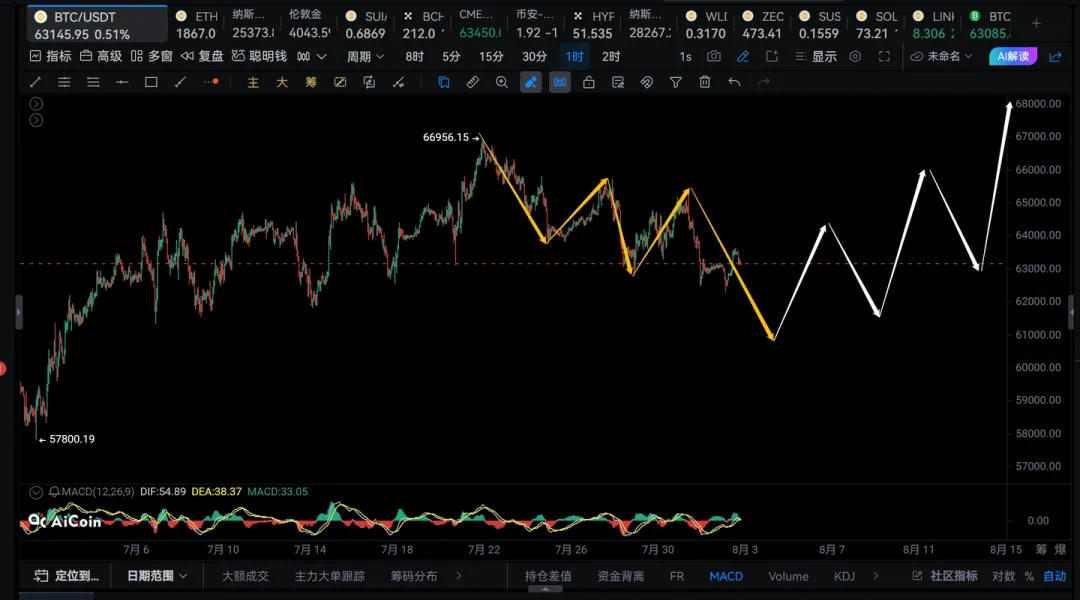The width and height of the screenshot is (1080, 600).
Task: Open the 主力大单跟踪 panel
Action: click(x=330, y=576)
